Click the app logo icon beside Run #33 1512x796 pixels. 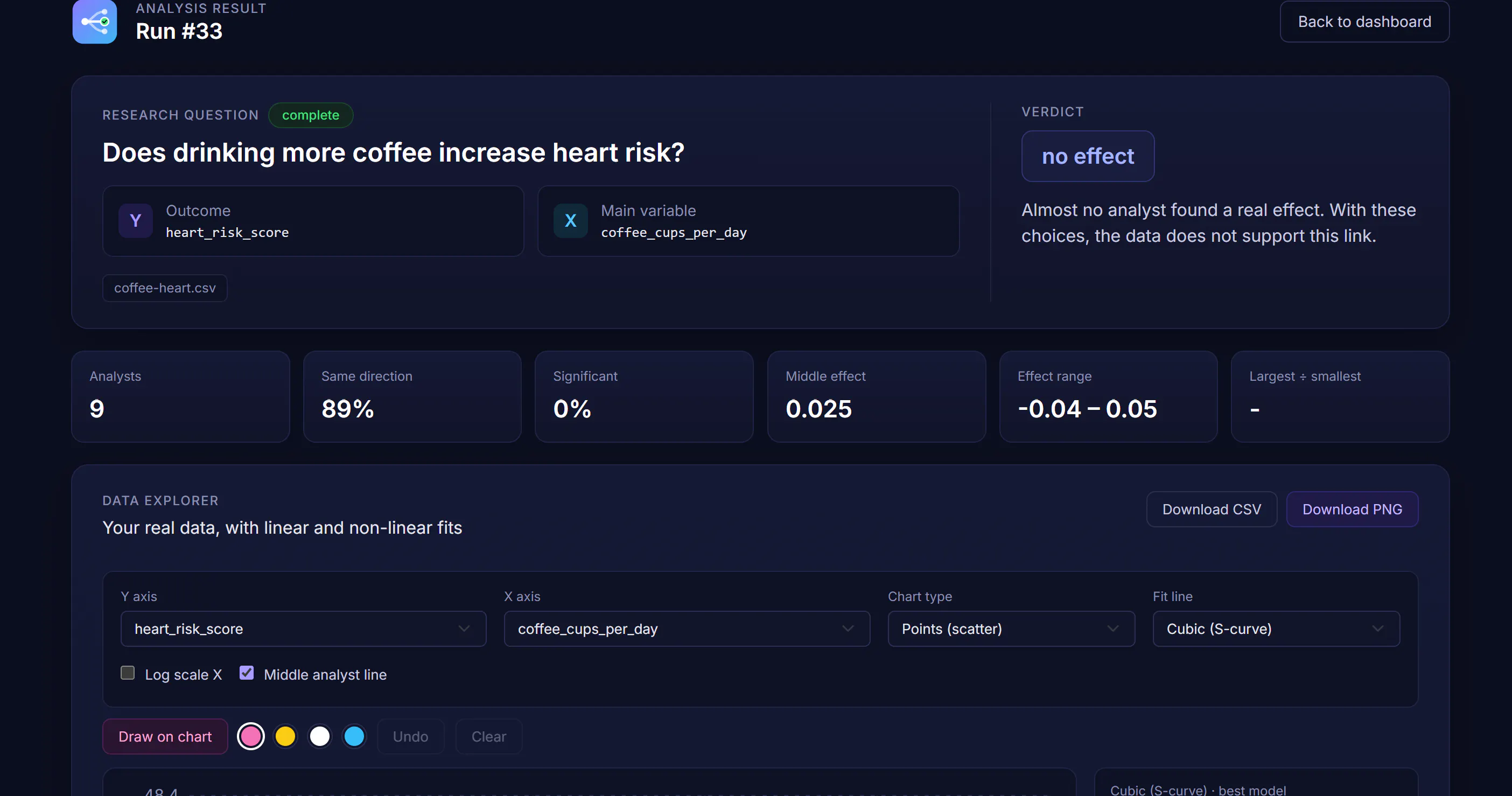tap(95, 22)
